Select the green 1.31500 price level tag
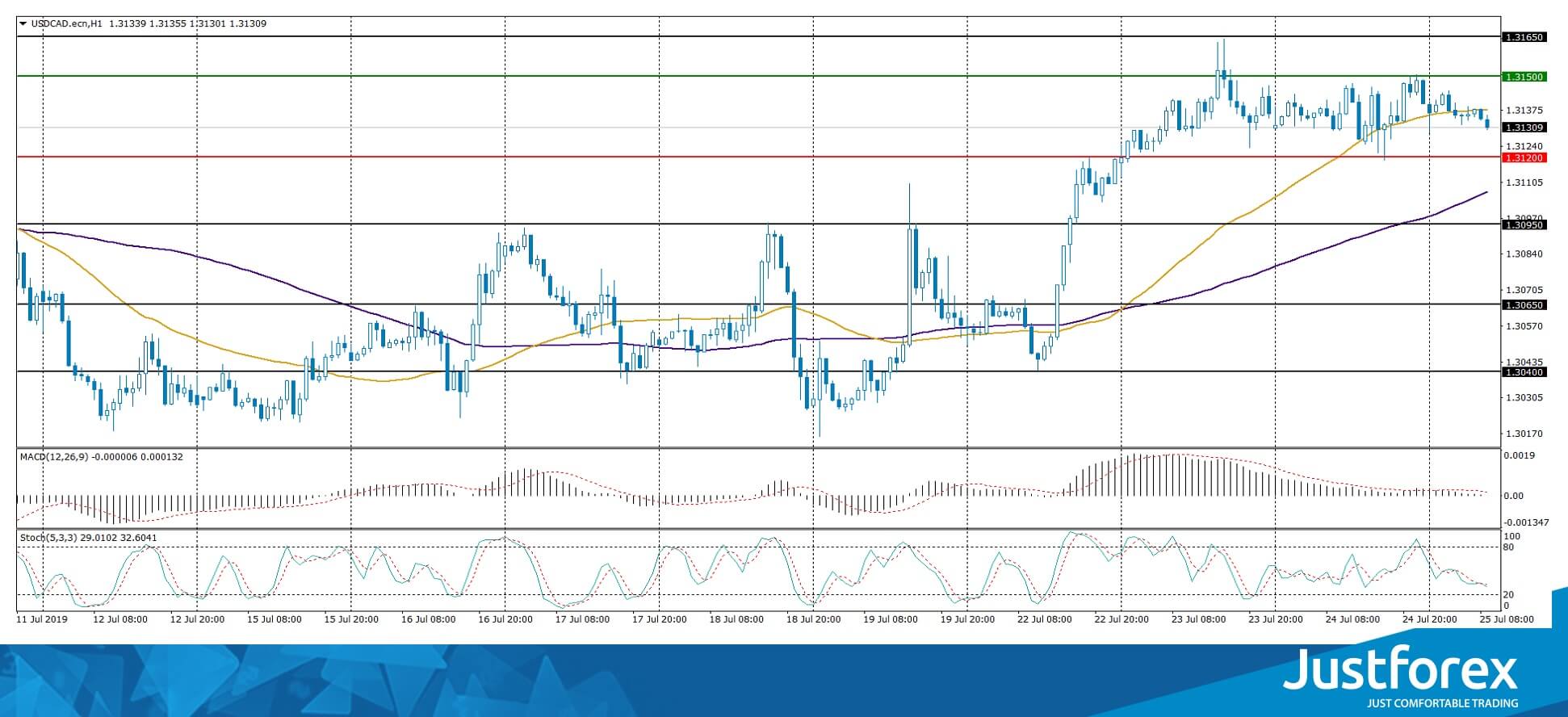1568x717 pixels. (x=1524, y=77)
